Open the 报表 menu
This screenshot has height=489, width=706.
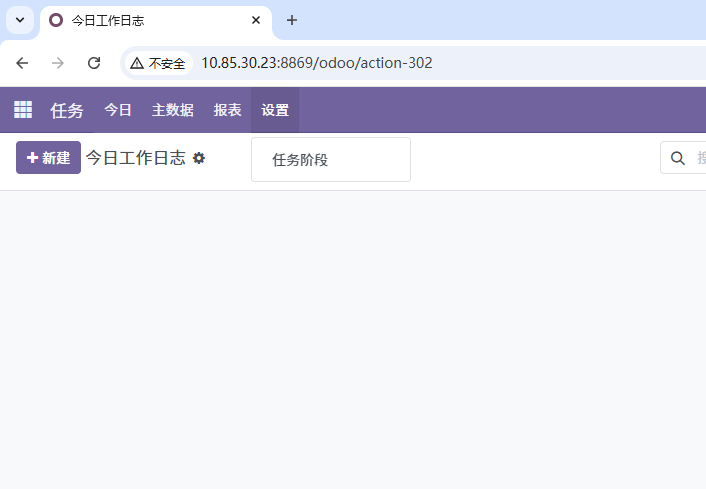(227, 110)
